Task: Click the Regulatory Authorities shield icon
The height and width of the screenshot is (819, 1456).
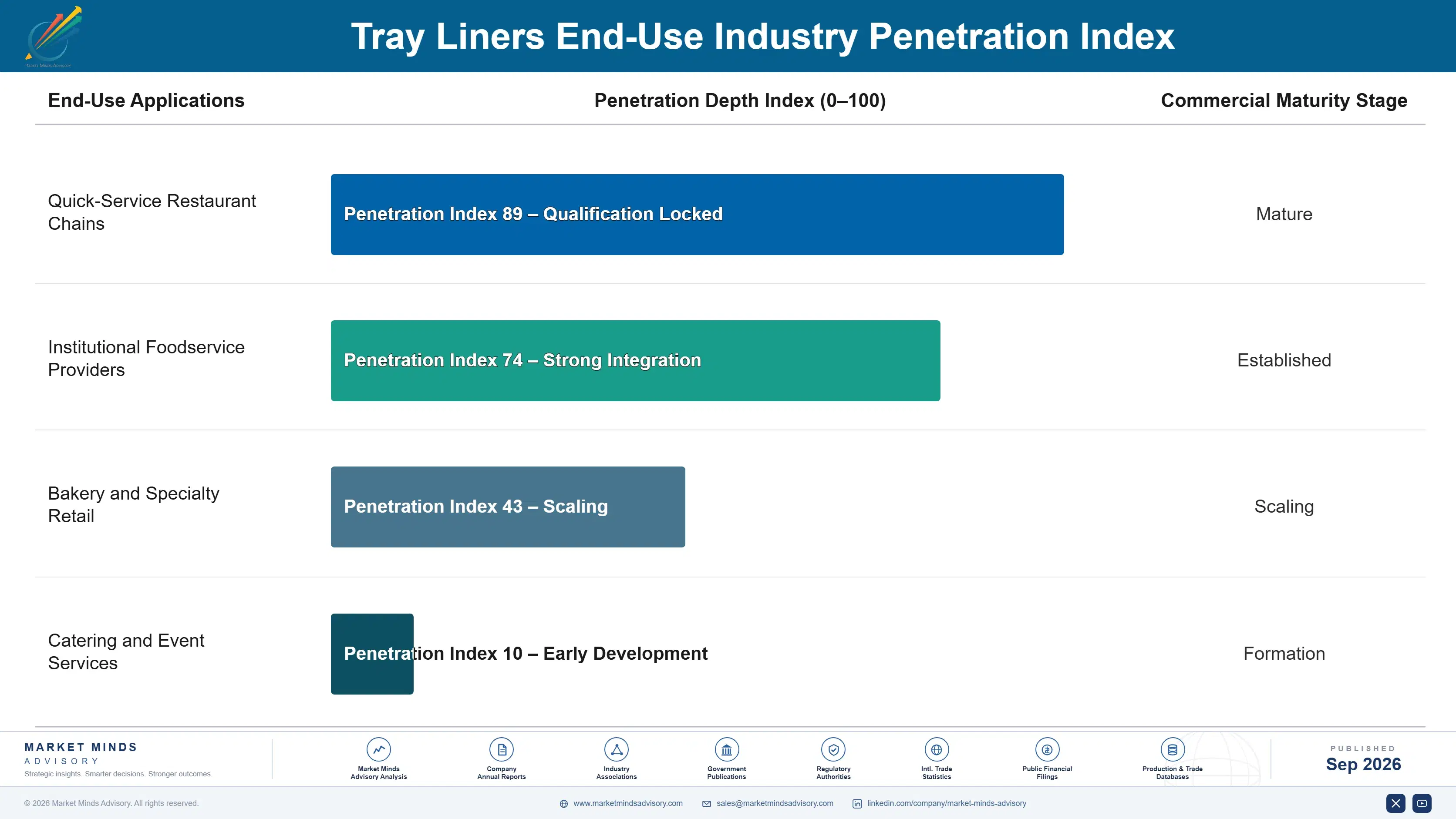Action: (833, 749)
